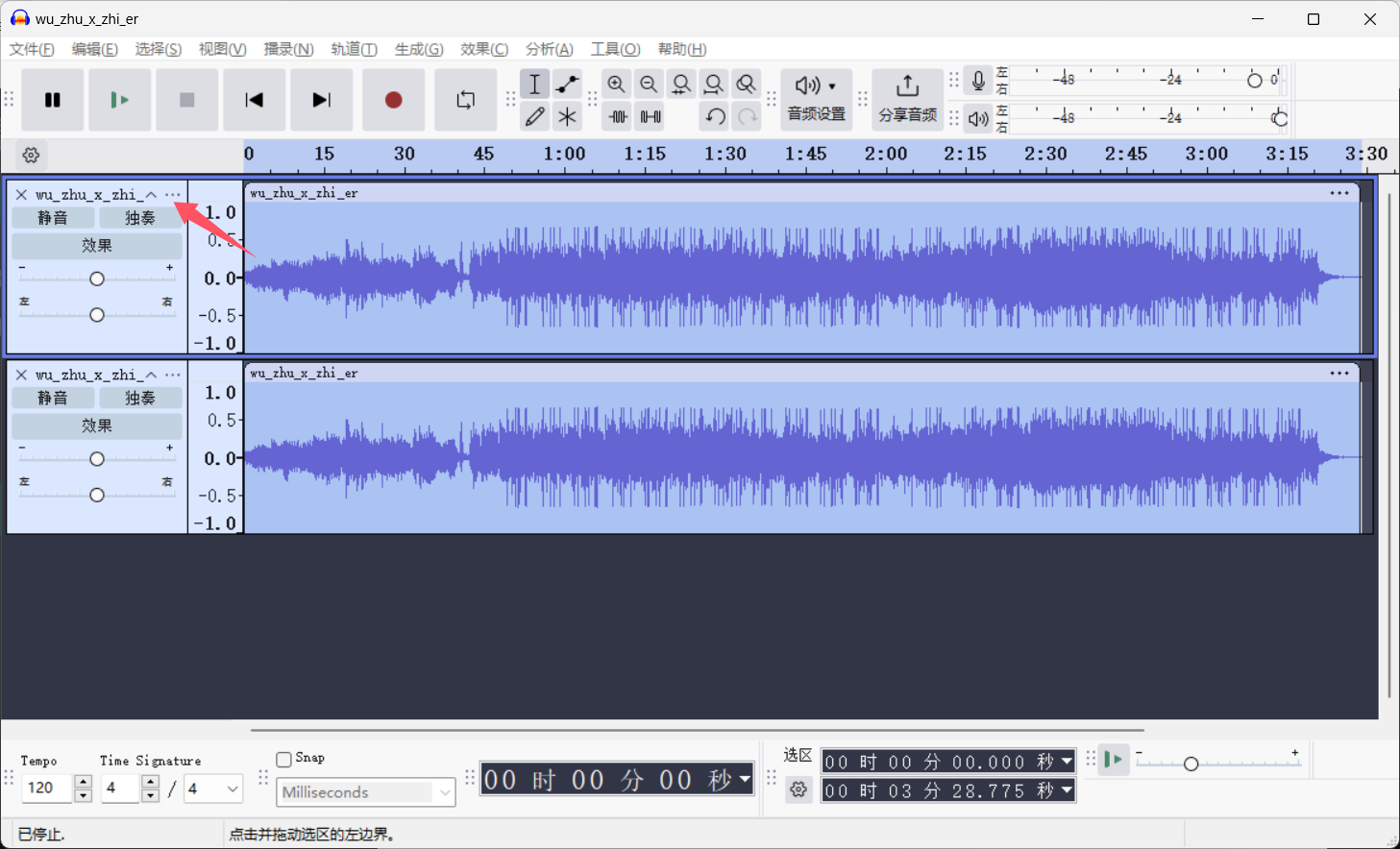This screenshot has height=849, width=1400.
Task: Mute the first track (静音)
Action: point(53,218)
